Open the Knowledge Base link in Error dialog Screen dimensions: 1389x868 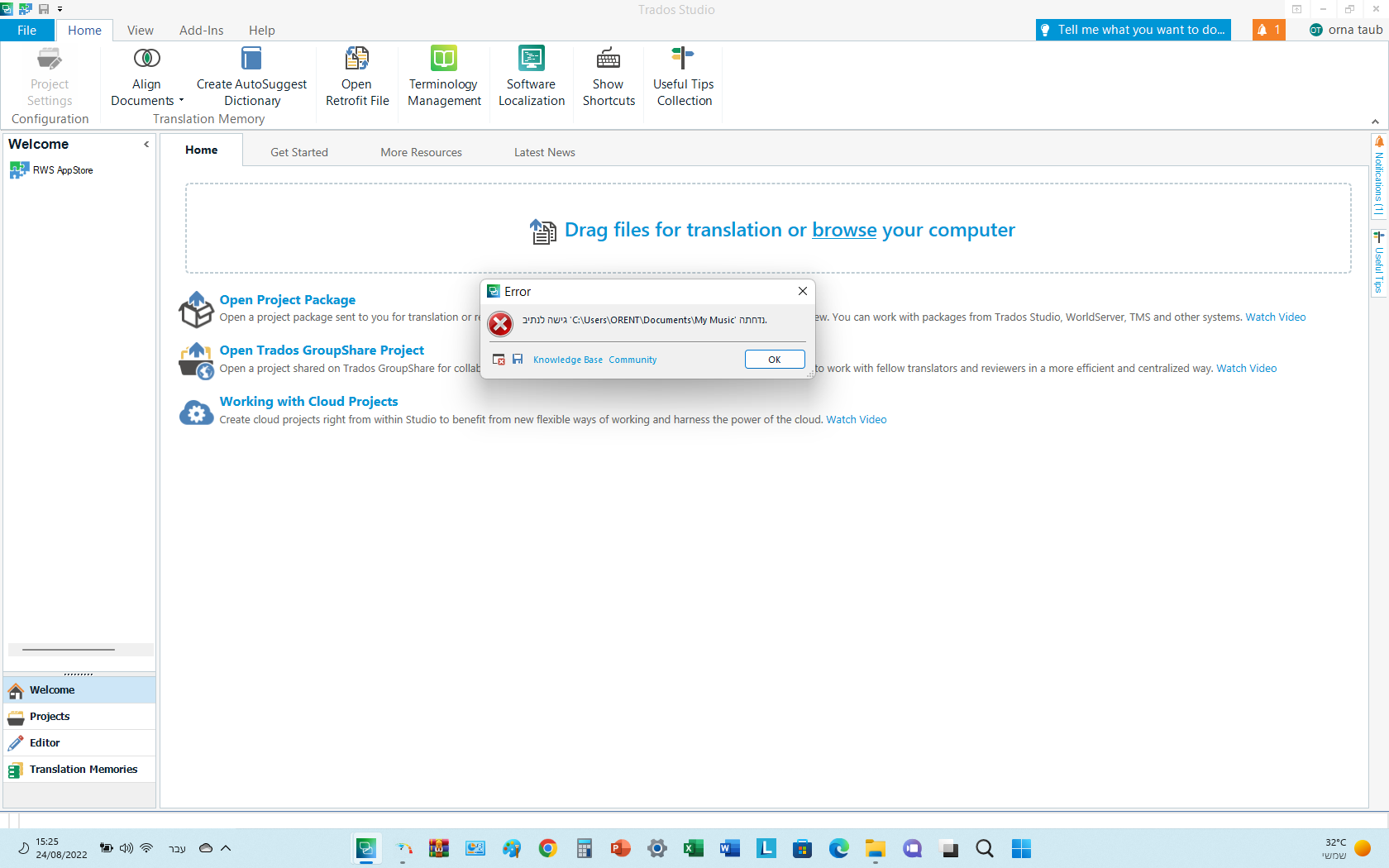coord(568,360)
